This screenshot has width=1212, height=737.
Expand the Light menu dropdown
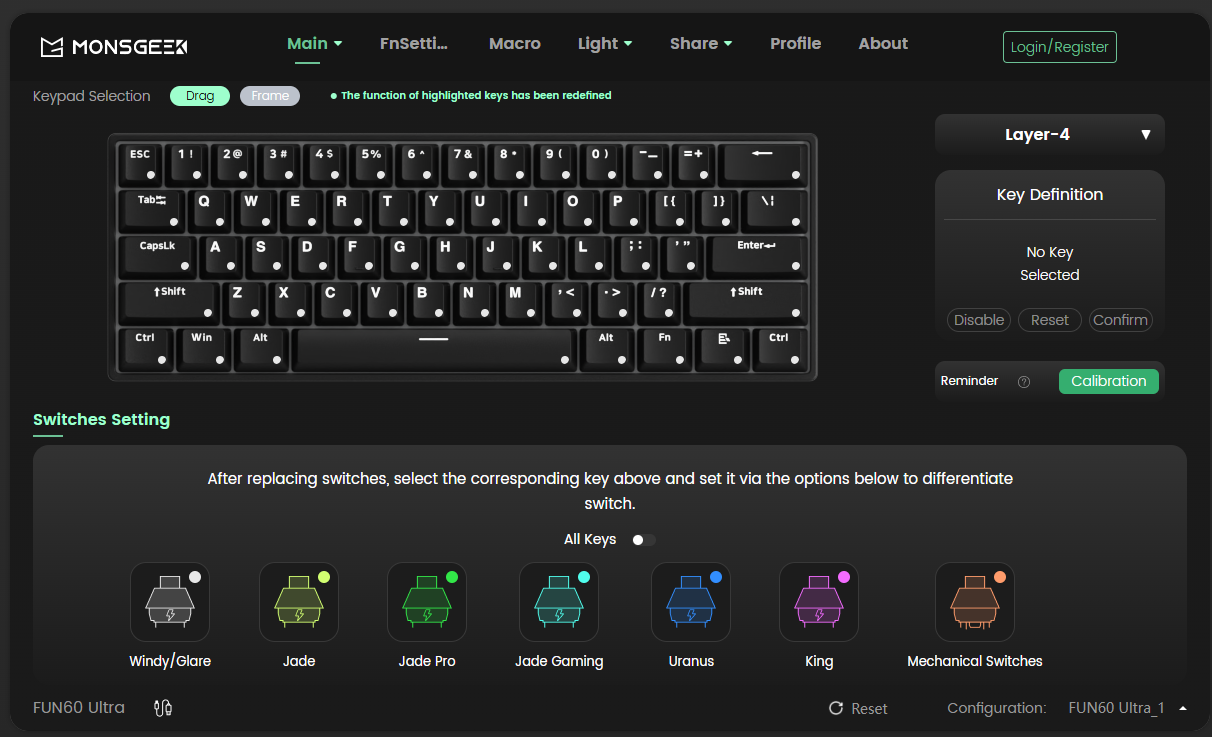(605, 44)
